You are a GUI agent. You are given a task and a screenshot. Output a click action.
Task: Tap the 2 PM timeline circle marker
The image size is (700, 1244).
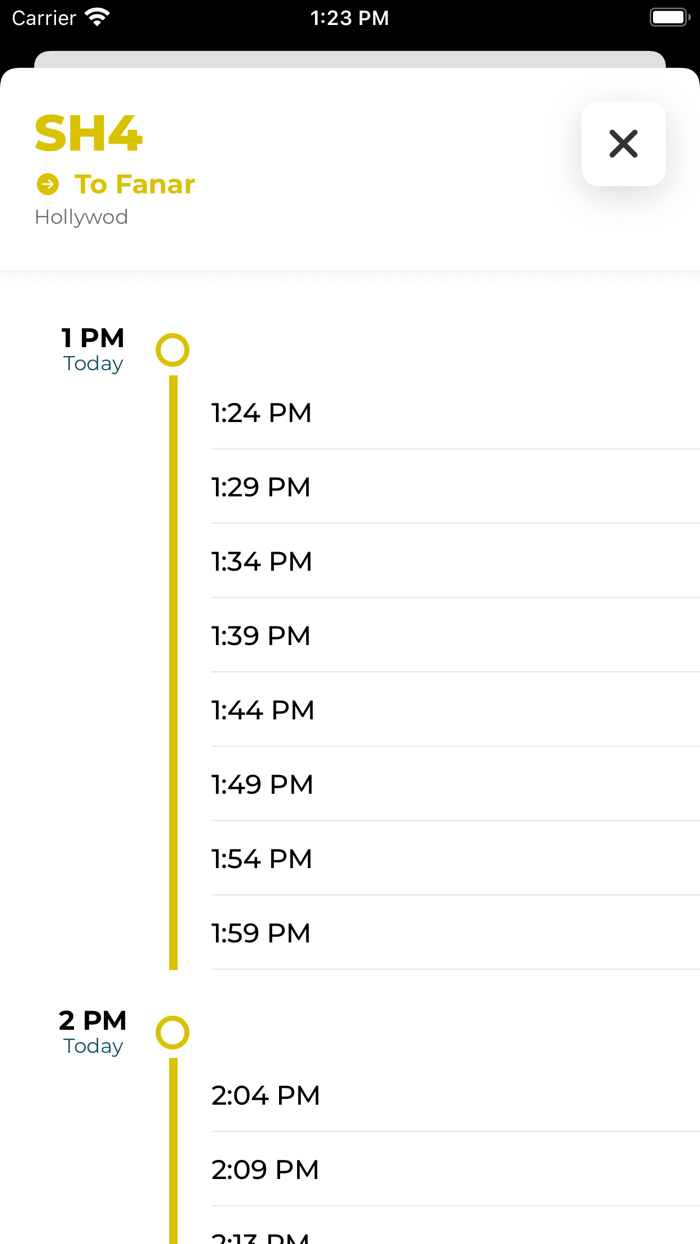click(x=173, y=1032)
